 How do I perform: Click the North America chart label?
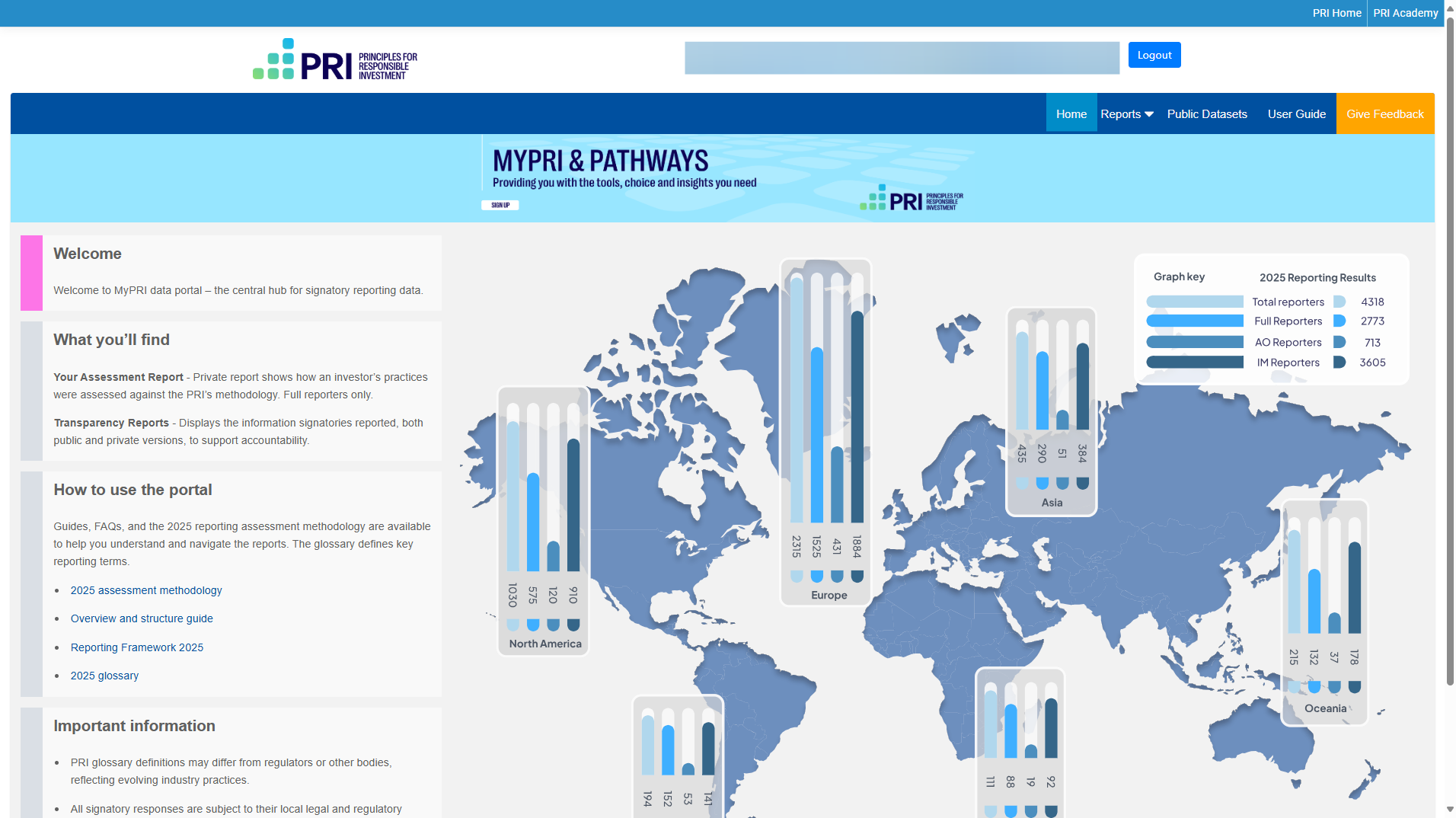[545, 644]
